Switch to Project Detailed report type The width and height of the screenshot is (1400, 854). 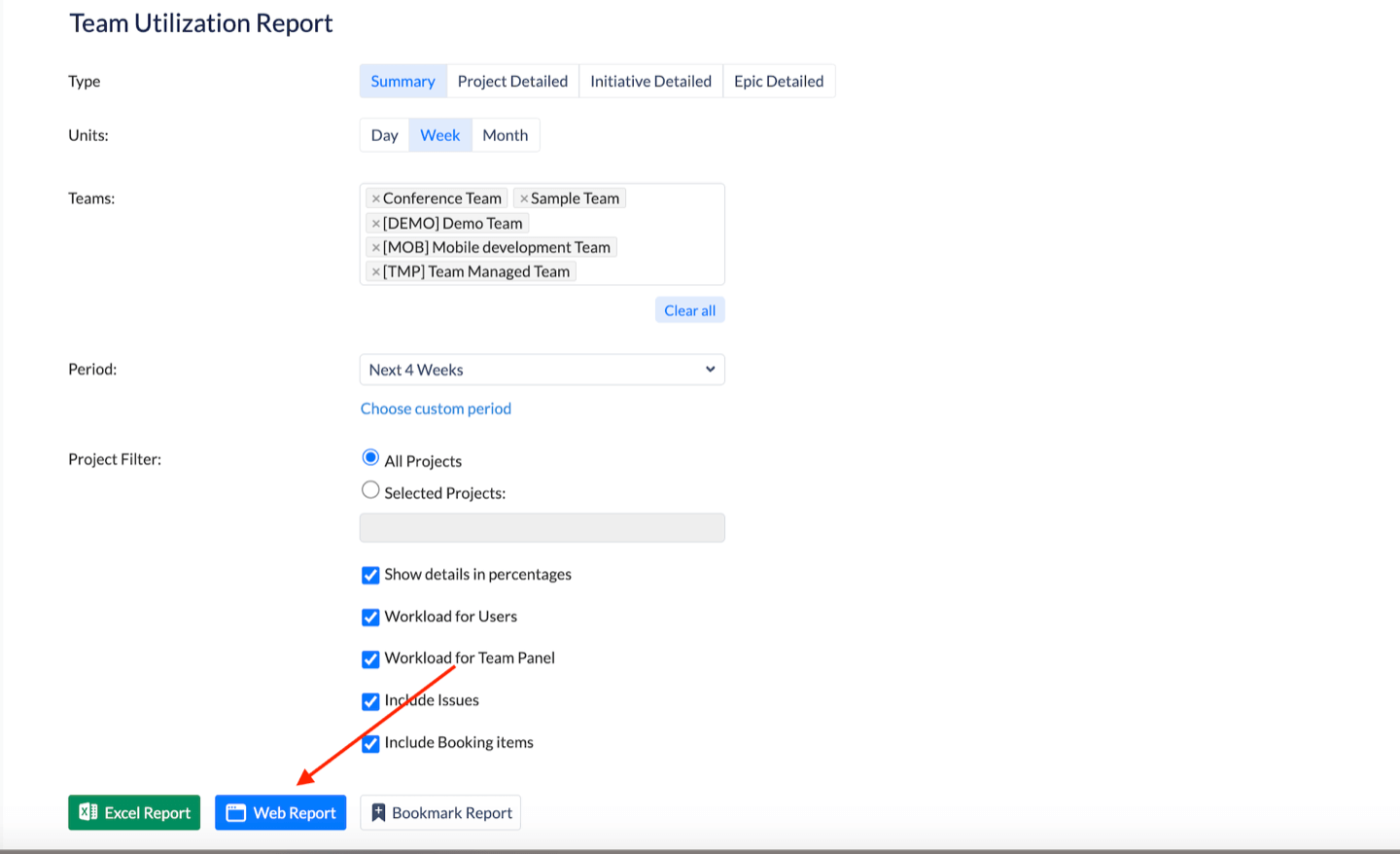[x=512, y=81]
